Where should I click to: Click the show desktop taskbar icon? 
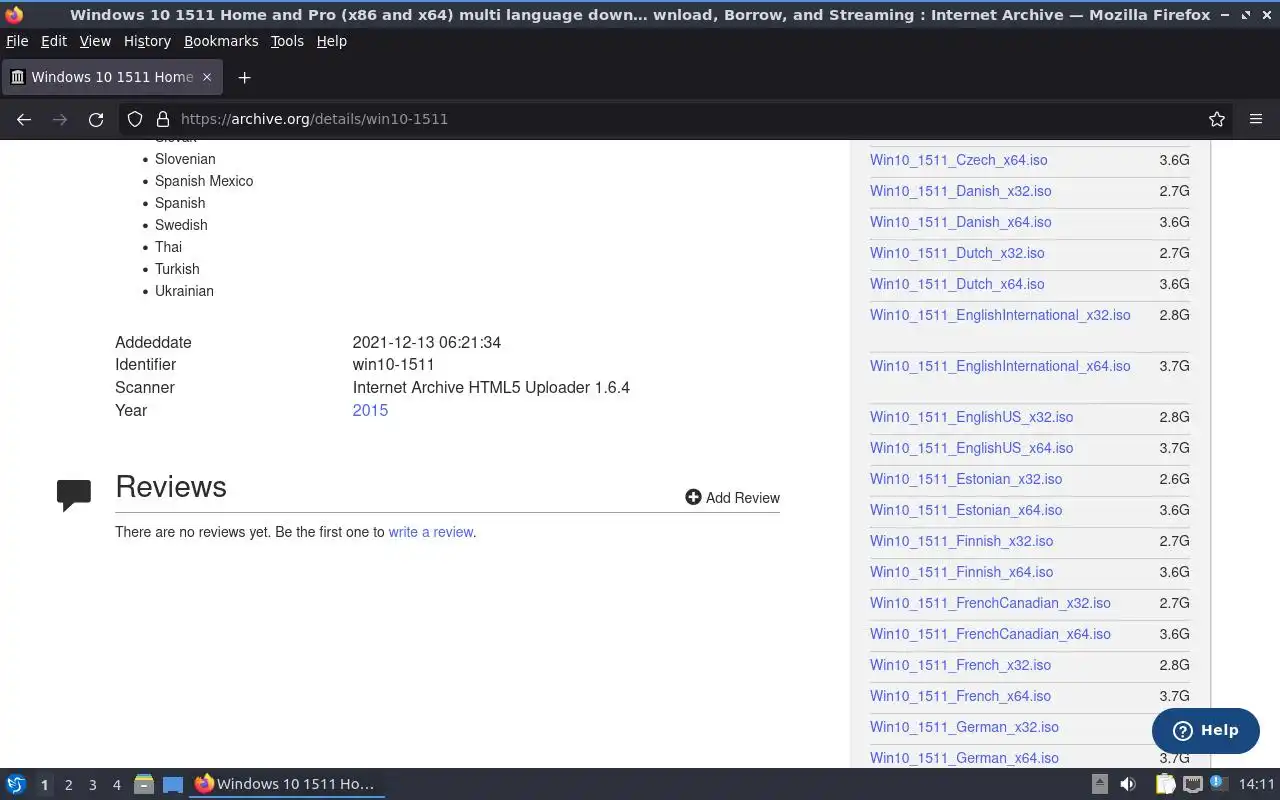coord(172,784)
